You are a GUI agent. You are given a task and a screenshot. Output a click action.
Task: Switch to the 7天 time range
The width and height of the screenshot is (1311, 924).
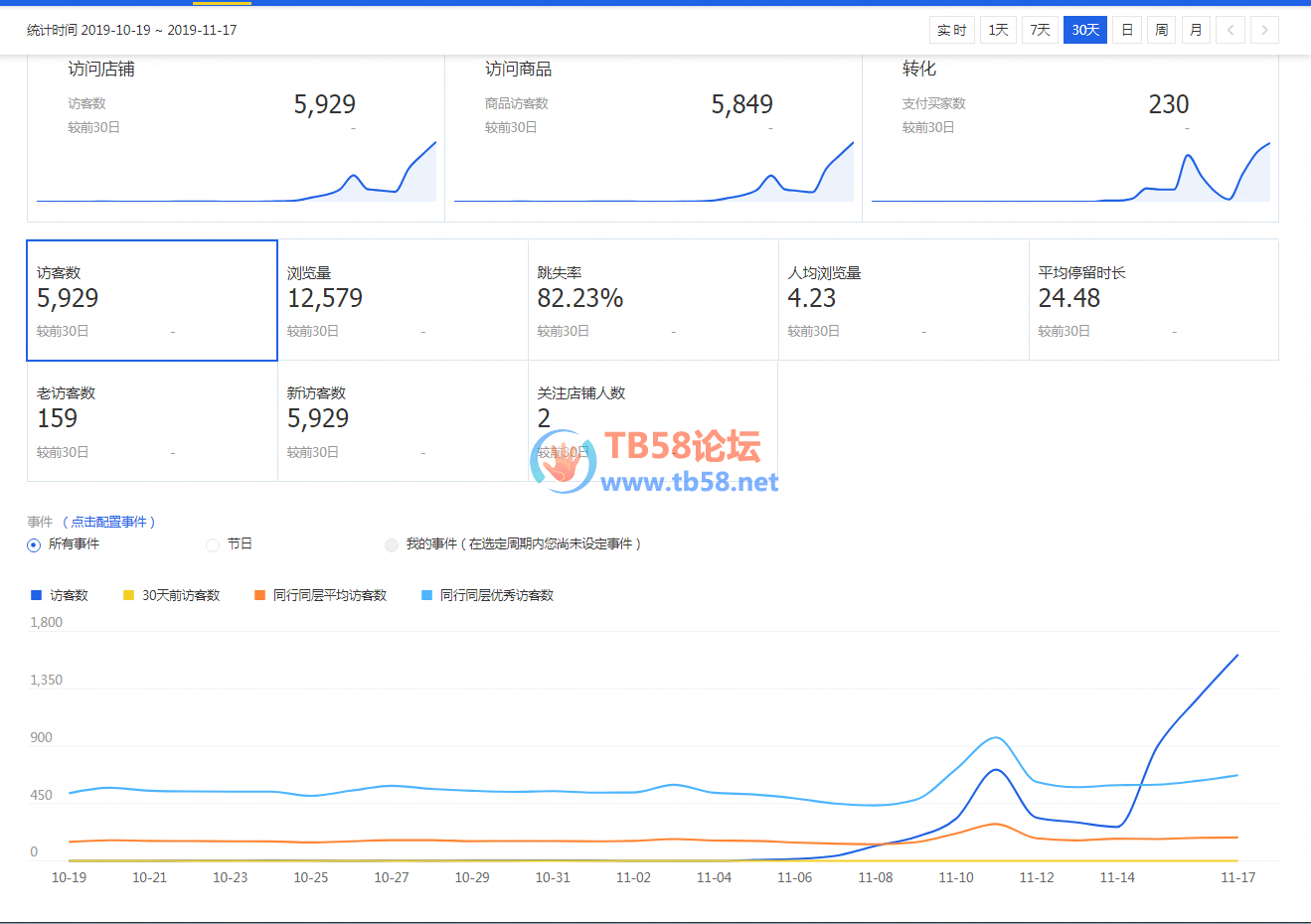[1040, 30]
